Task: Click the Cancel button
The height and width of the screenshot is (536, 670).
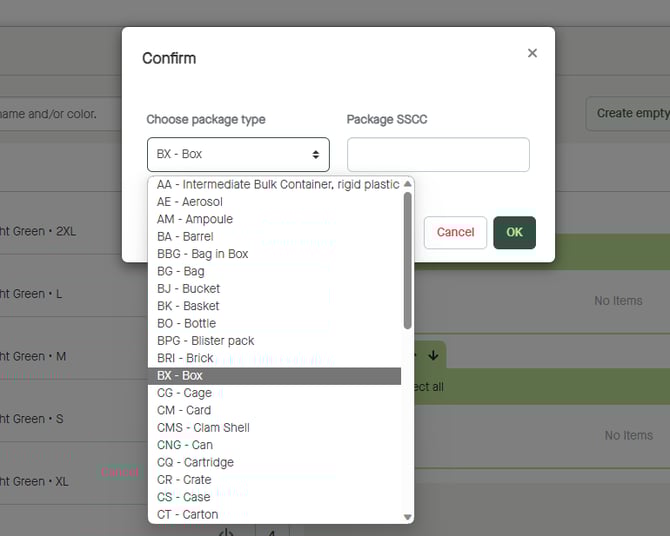Action: point(455,232)
